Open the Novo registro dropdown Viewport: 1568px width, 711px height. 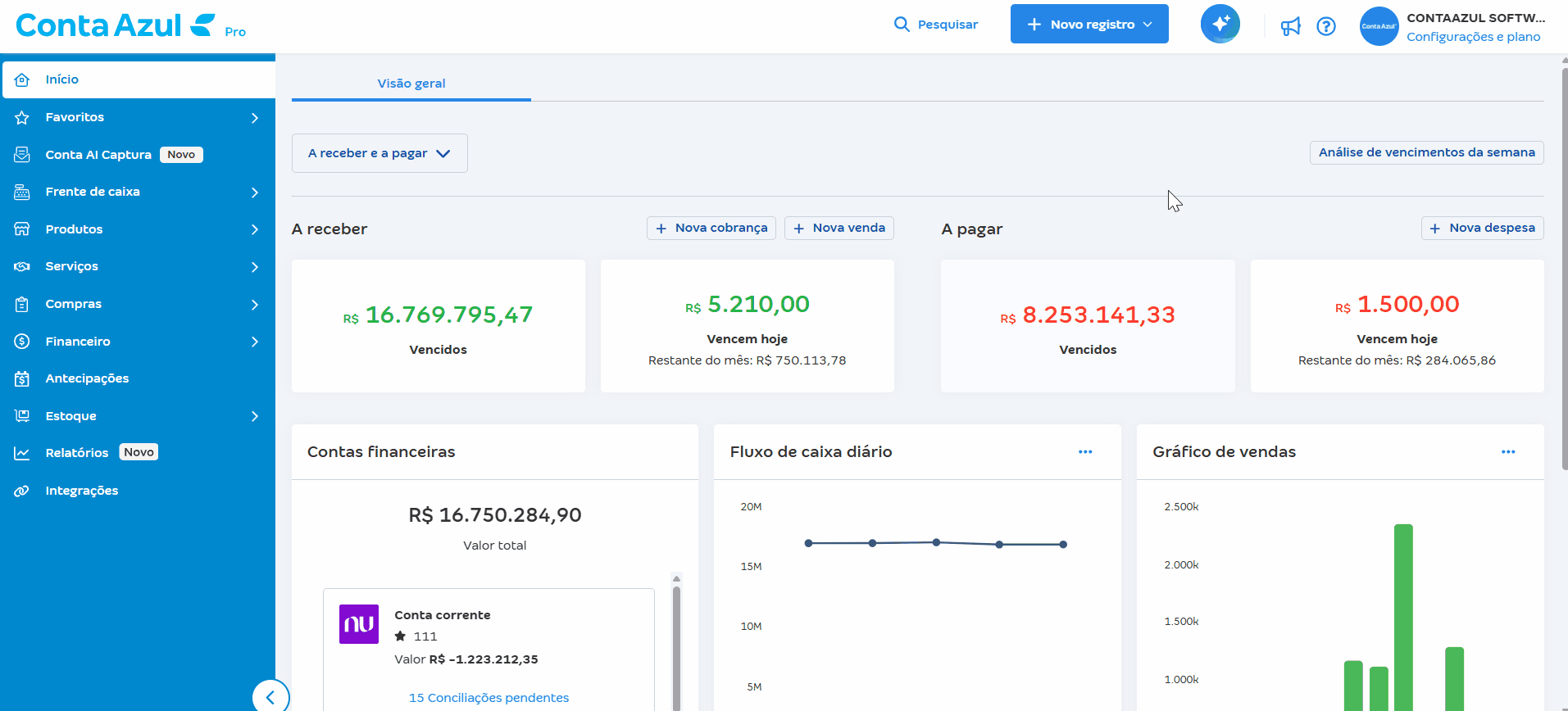(x=1089, y=25)
